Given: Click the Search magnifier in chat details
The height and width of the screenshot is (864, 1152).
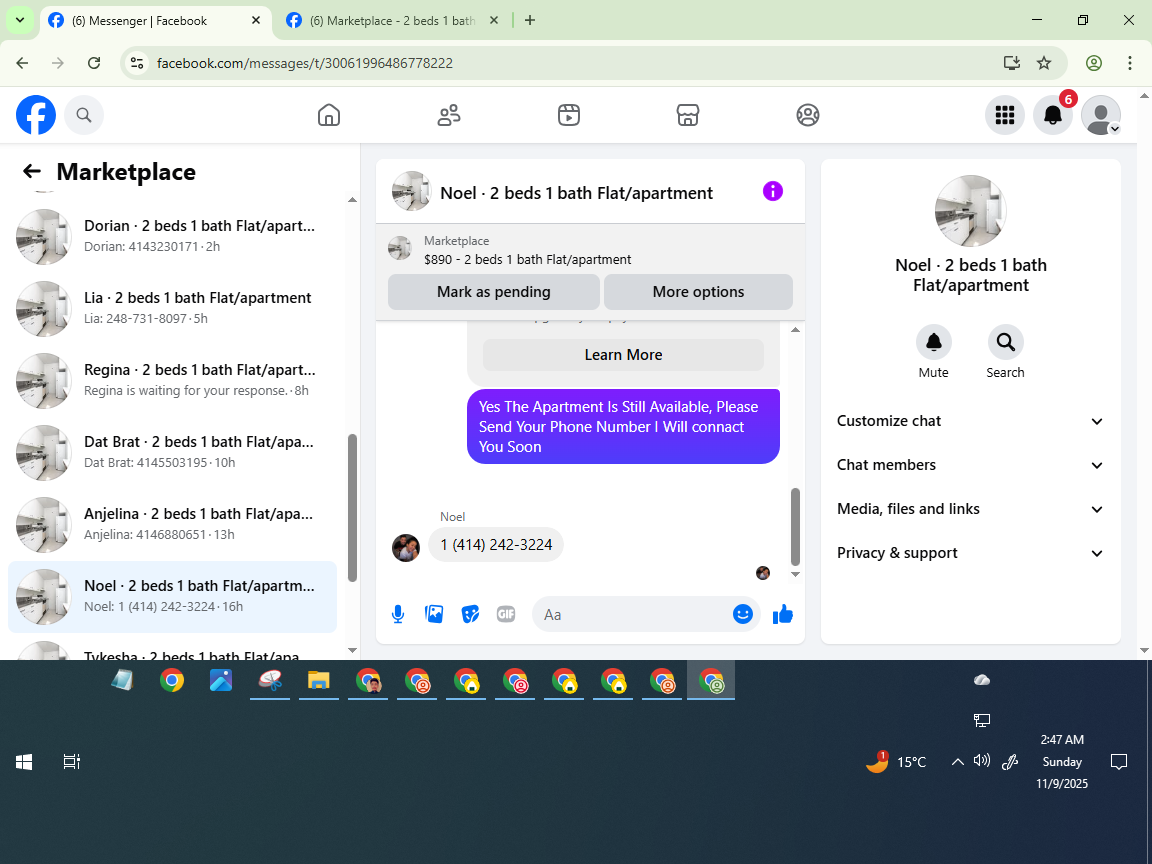Looking at the screenshot, I should (1005, 342).
